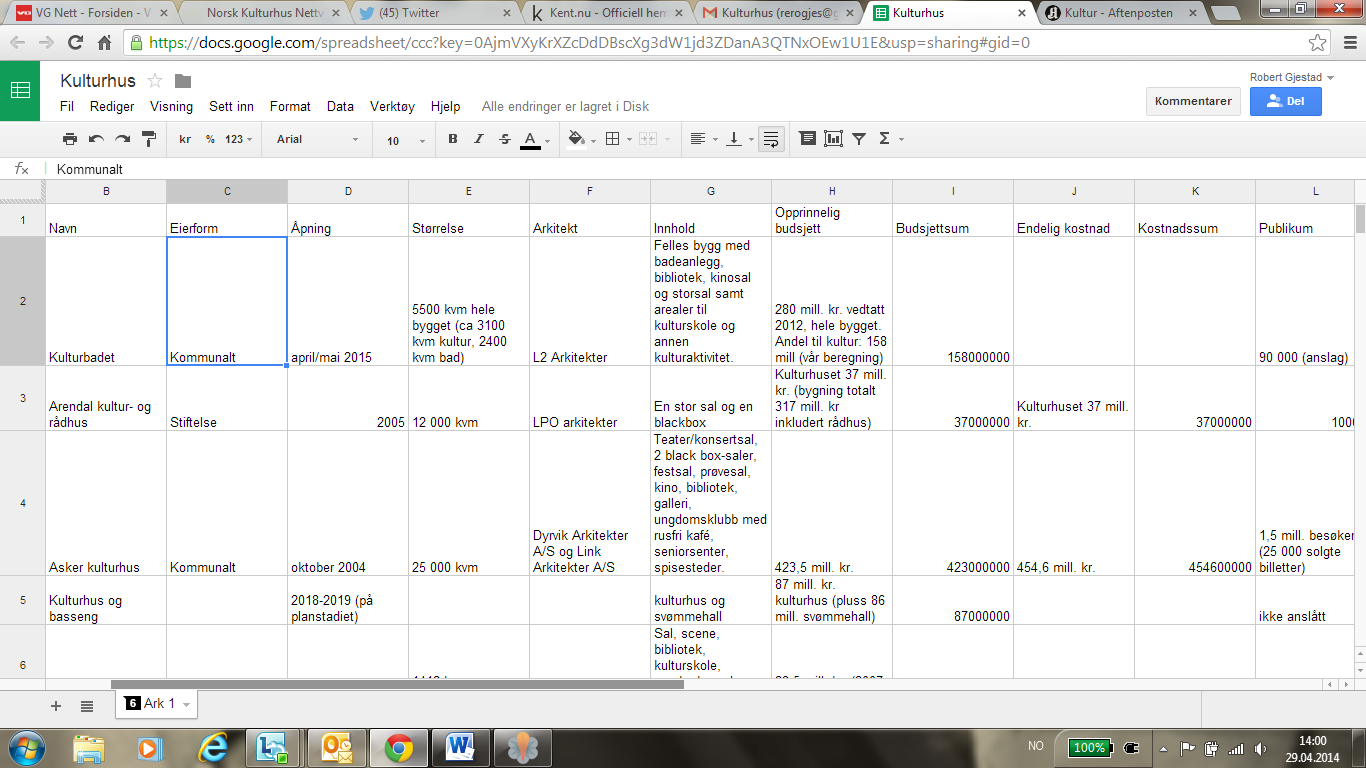Open the Arial font family dropdown
The image size is (1366, 768).
click(x=318, y=139)
